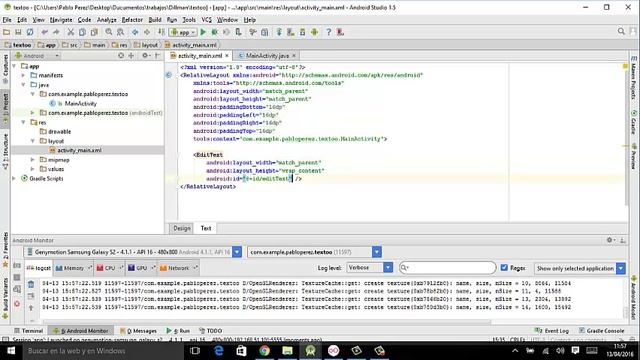640x360 pixels.
Task: Run the app with green play icon
Action: (203, 32)
